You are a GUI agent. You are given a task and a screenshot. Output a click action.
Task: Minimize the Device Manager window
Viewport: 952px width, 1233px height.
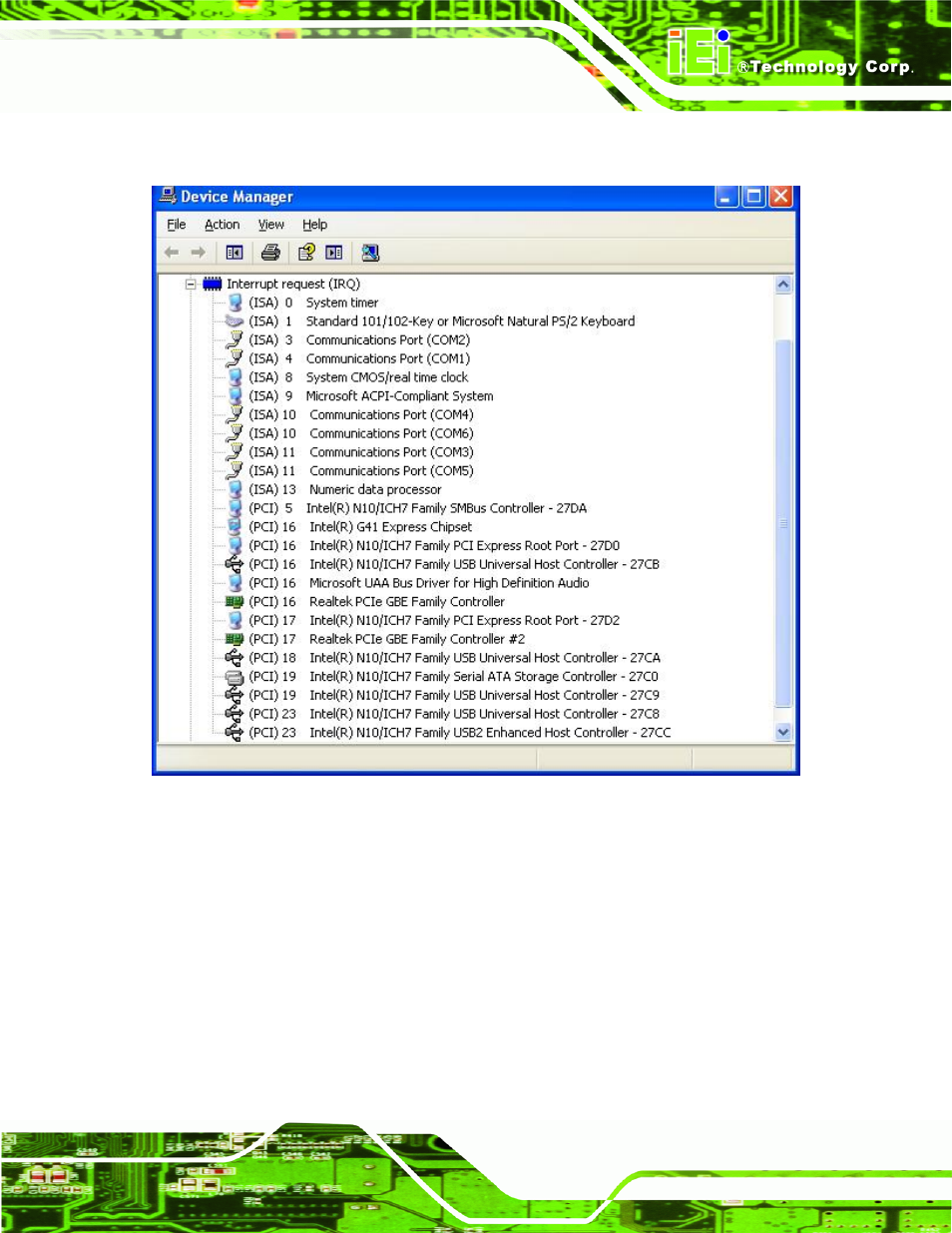pyautogui.click(x=727, y=197)
